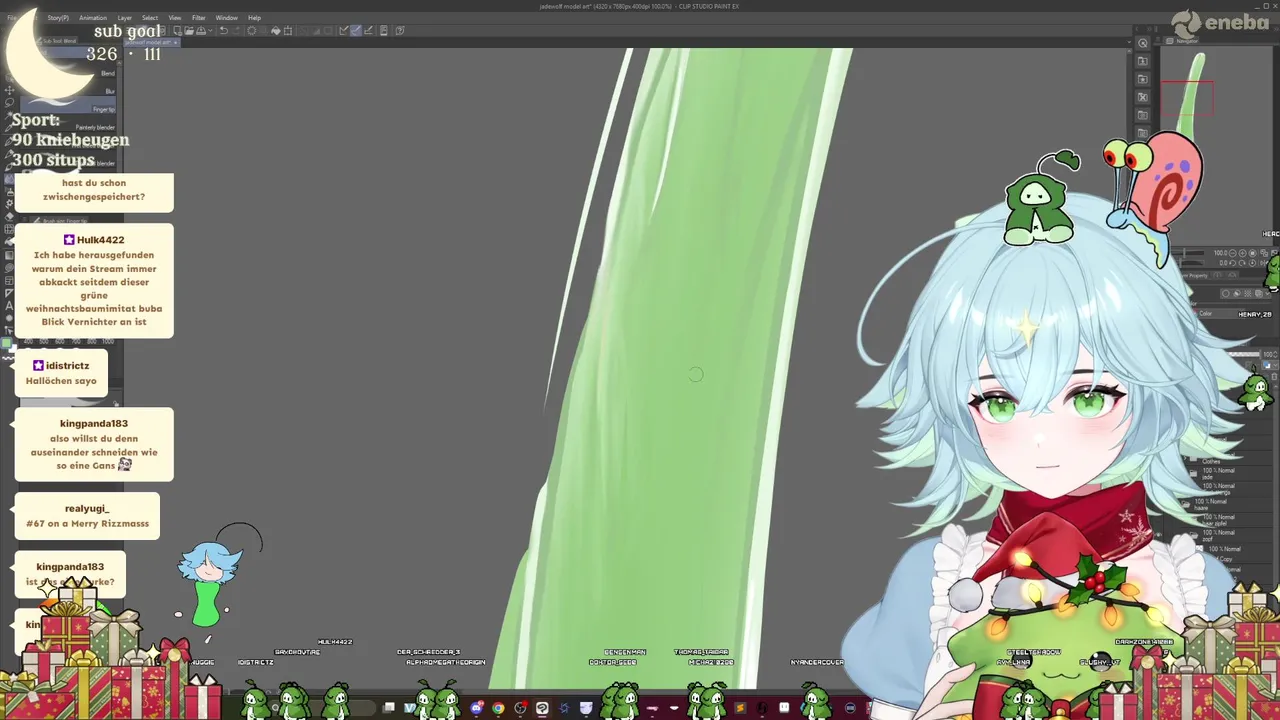Screen dimensions: 1280x720
Task: Close the jadewolf model art canvas tab
Action: click(175, 42)
